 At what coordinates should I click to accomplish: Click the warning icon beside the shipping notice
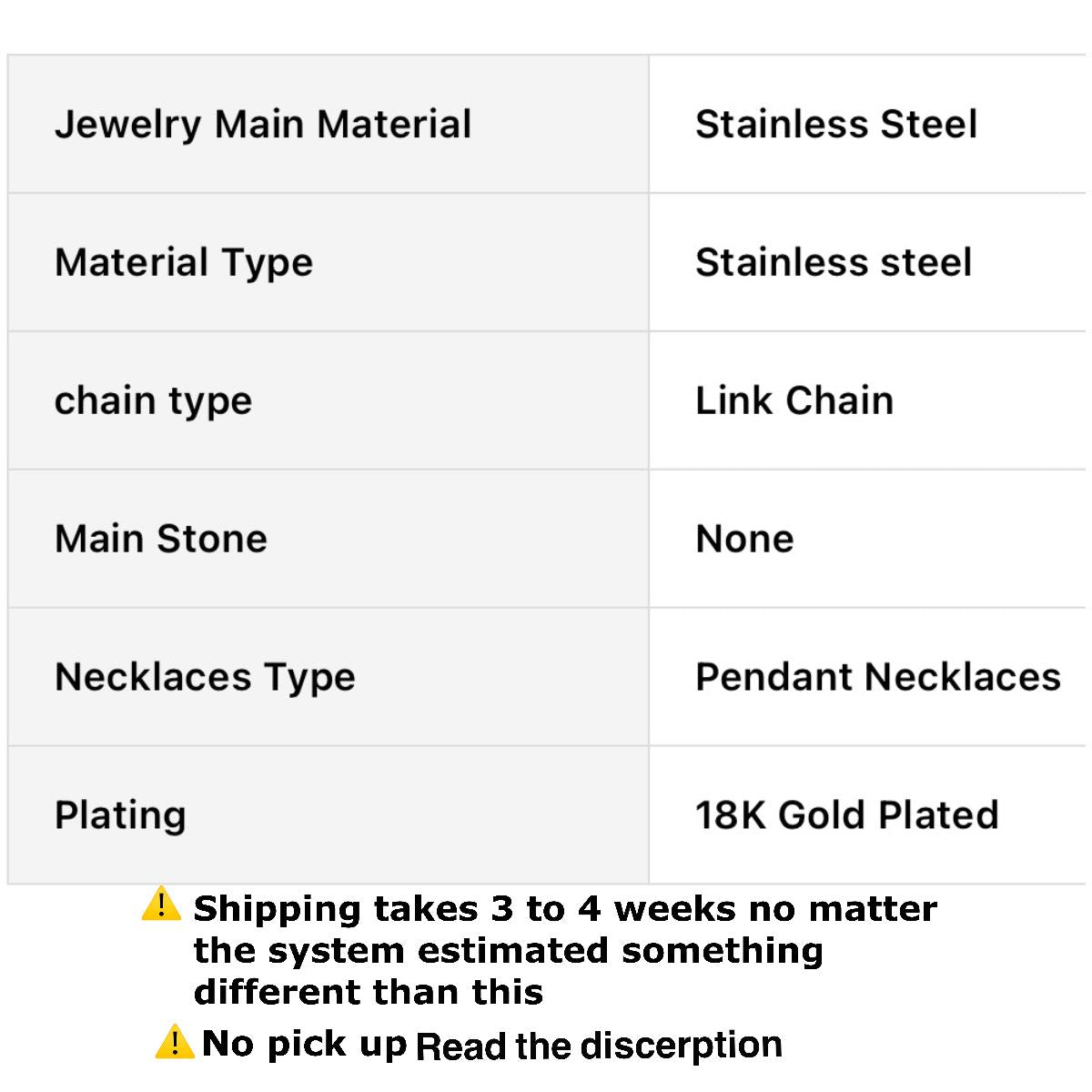tap(161, 905)
